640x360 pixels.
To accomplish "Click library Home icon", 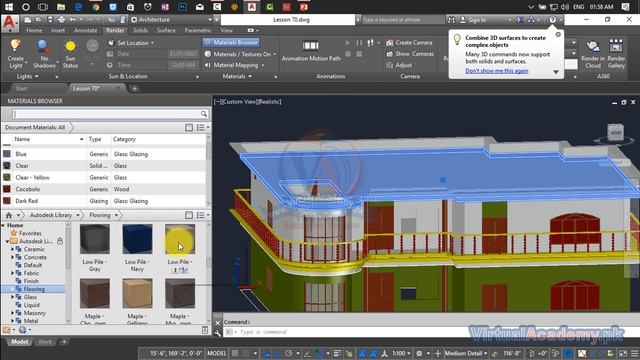I will pos(9,215).
